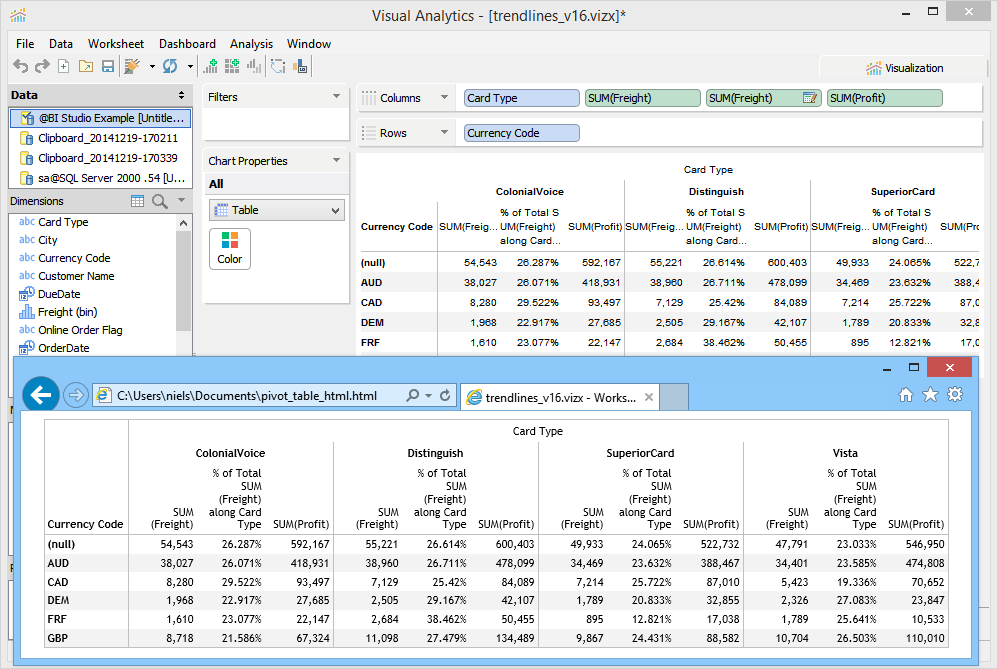Screen dimensions: 998x669
Task: Switch to the Visualization tab
Action: coord(904,68)
